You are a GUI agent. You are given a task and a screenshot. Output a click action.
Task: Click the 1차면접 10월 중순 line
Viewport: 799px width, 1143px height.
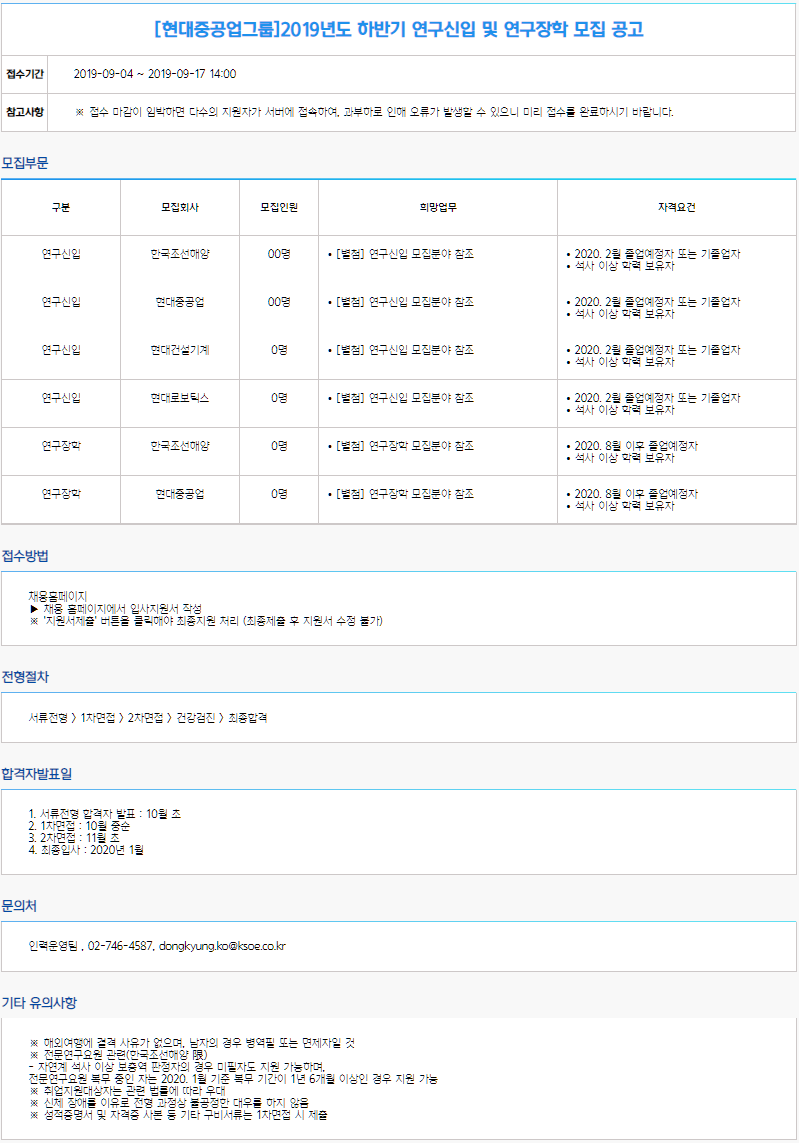tap(79, 826)
